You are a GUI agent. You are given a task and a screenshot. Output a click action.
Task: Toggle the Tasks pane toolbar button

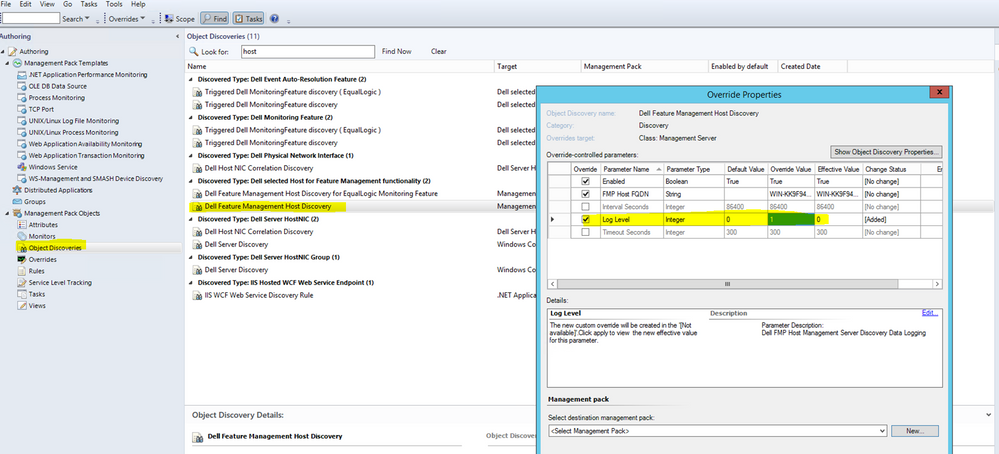click(248, 19)
